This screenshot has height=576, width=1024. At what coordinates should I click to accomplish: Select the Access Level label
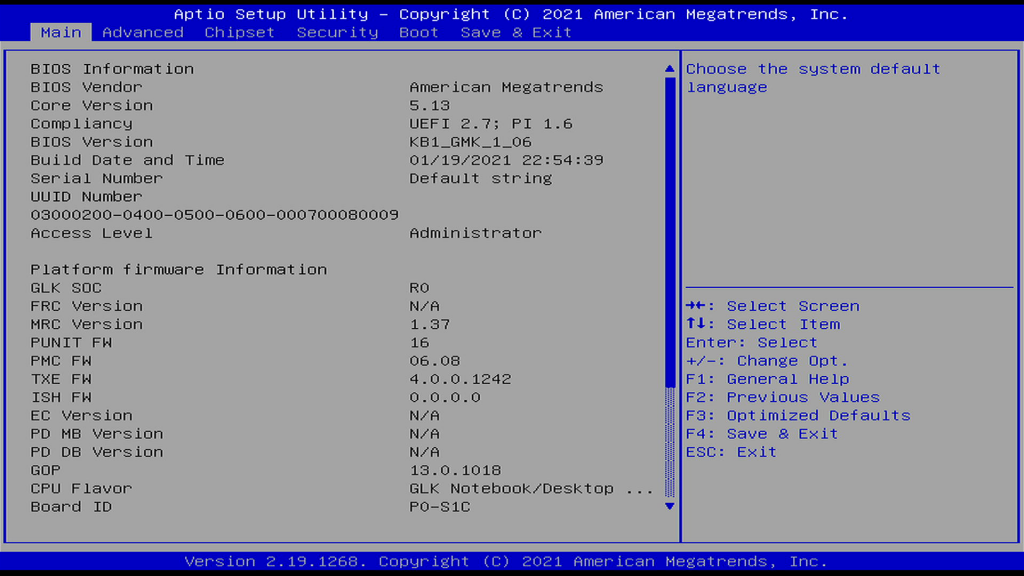(91, 233)
